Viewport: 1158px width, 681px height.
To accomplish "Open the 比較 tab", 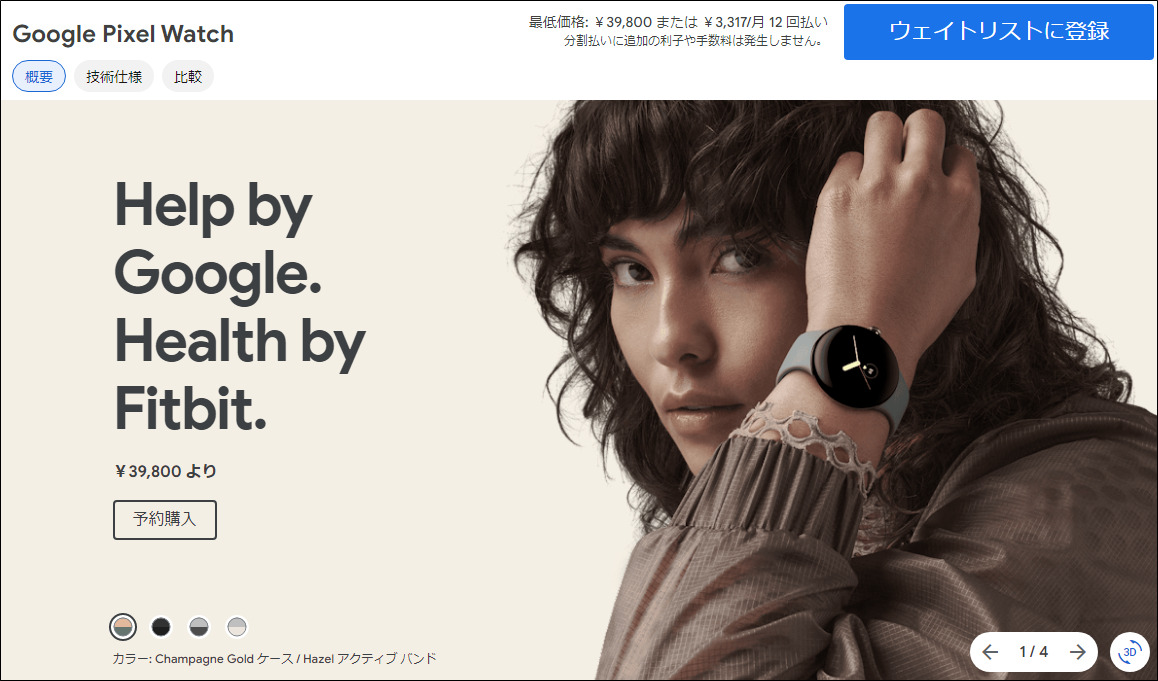I will (188, 76).
